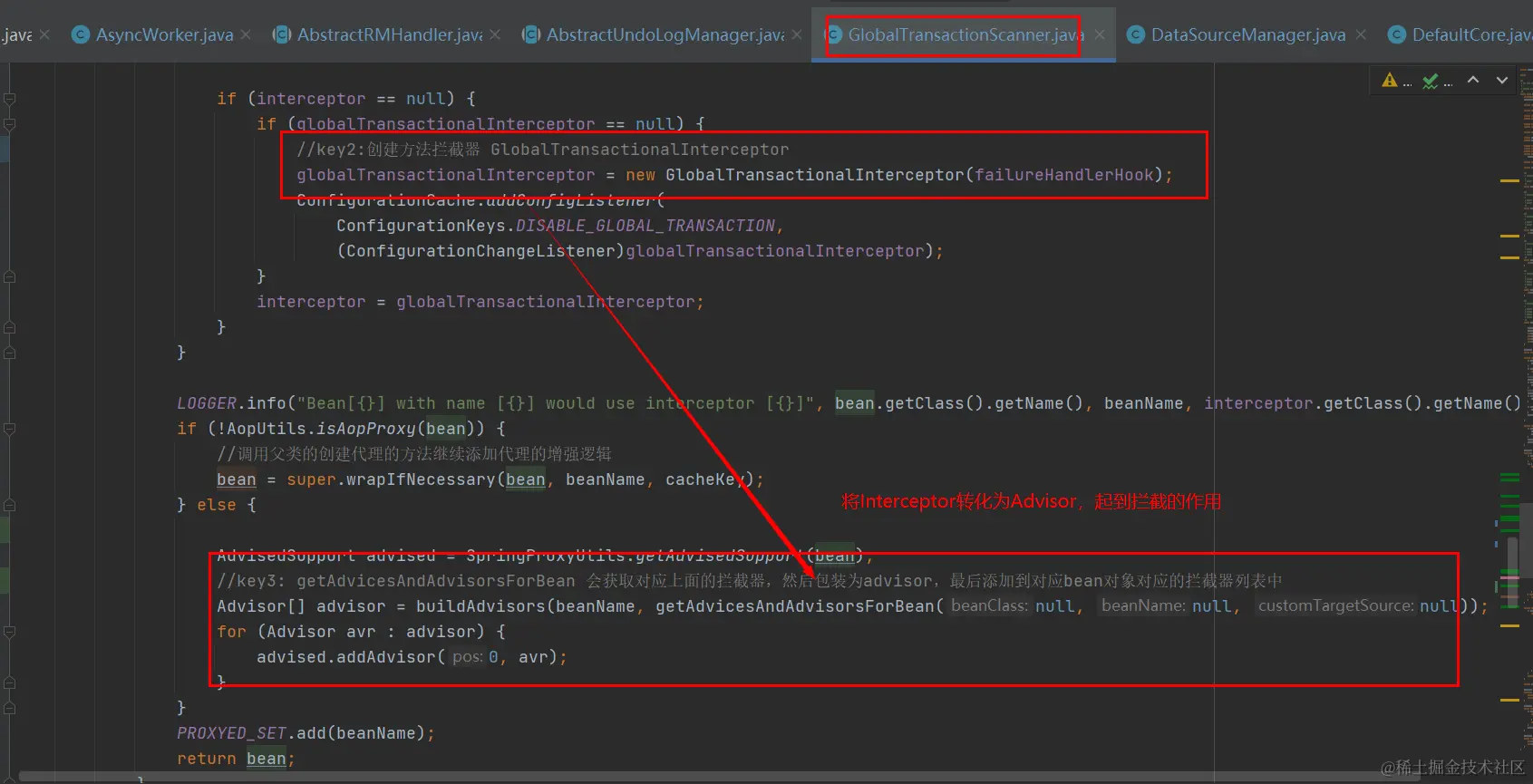Open the DataSourceManager.java tab
This screenshot has width=1533, height=784.
tap(1248, 34)
